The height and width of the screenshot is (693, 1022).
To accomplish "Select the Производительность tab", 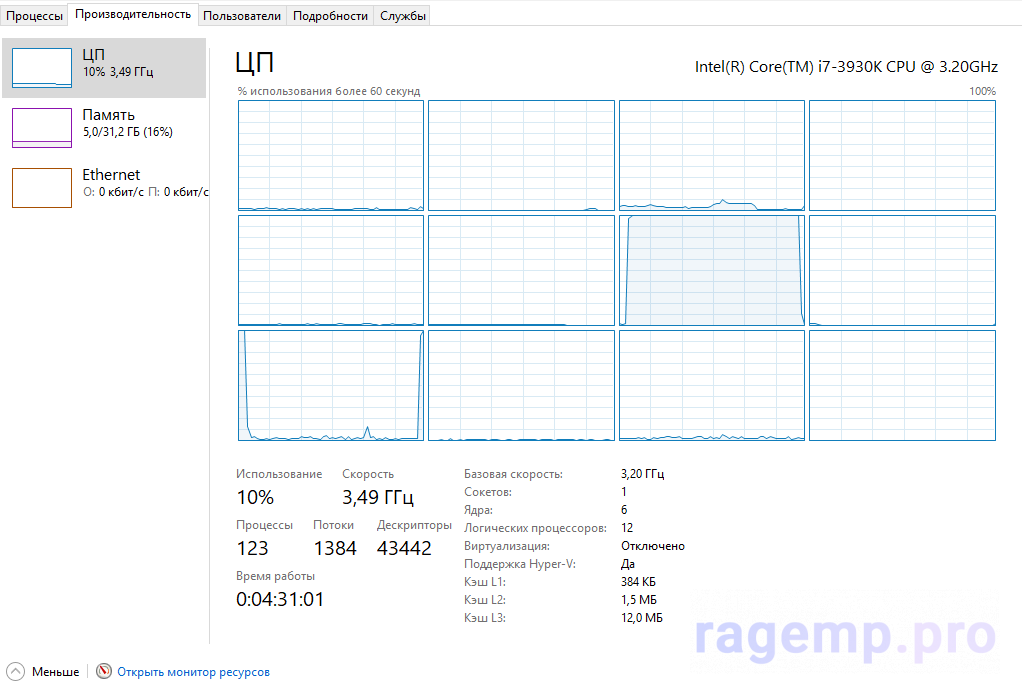I will [133, 15].
